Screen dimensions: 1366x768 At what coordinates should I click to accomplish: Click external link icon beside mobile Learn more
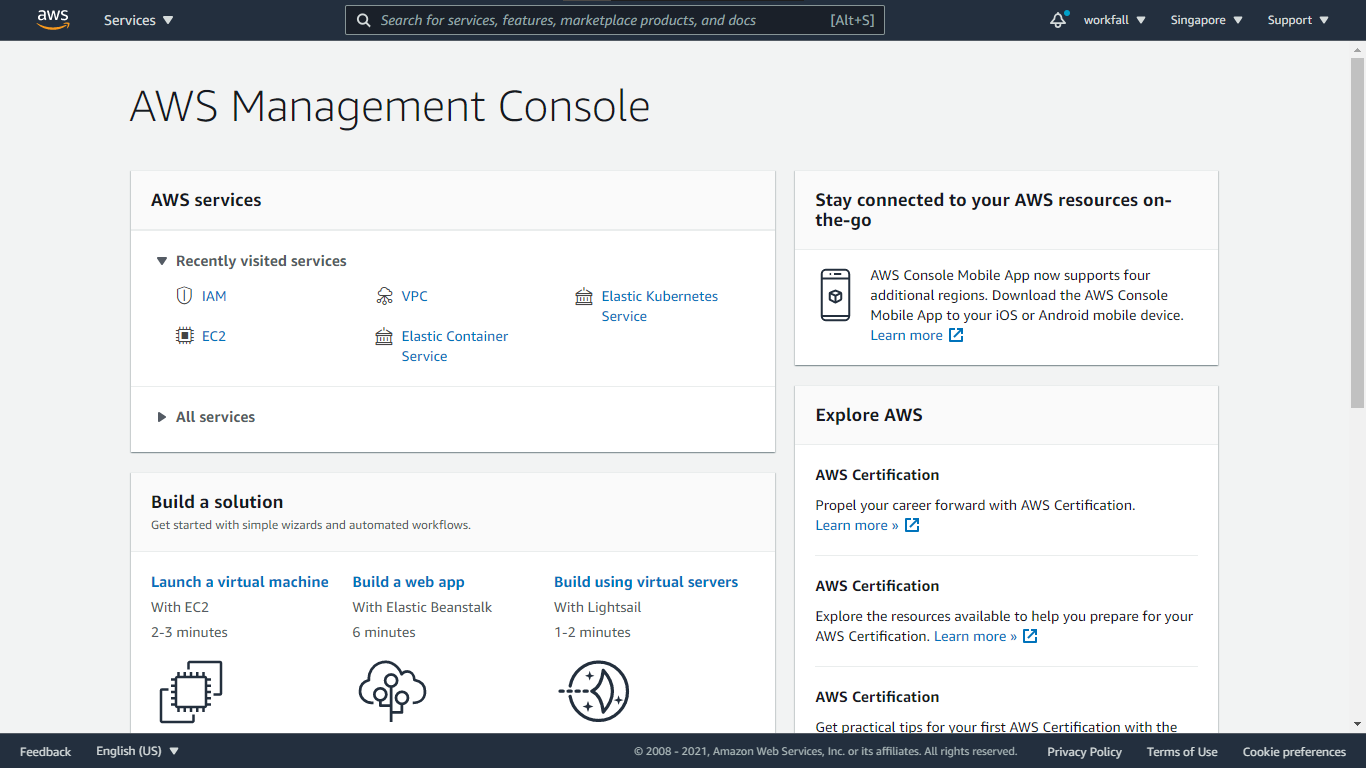(956, 335)
